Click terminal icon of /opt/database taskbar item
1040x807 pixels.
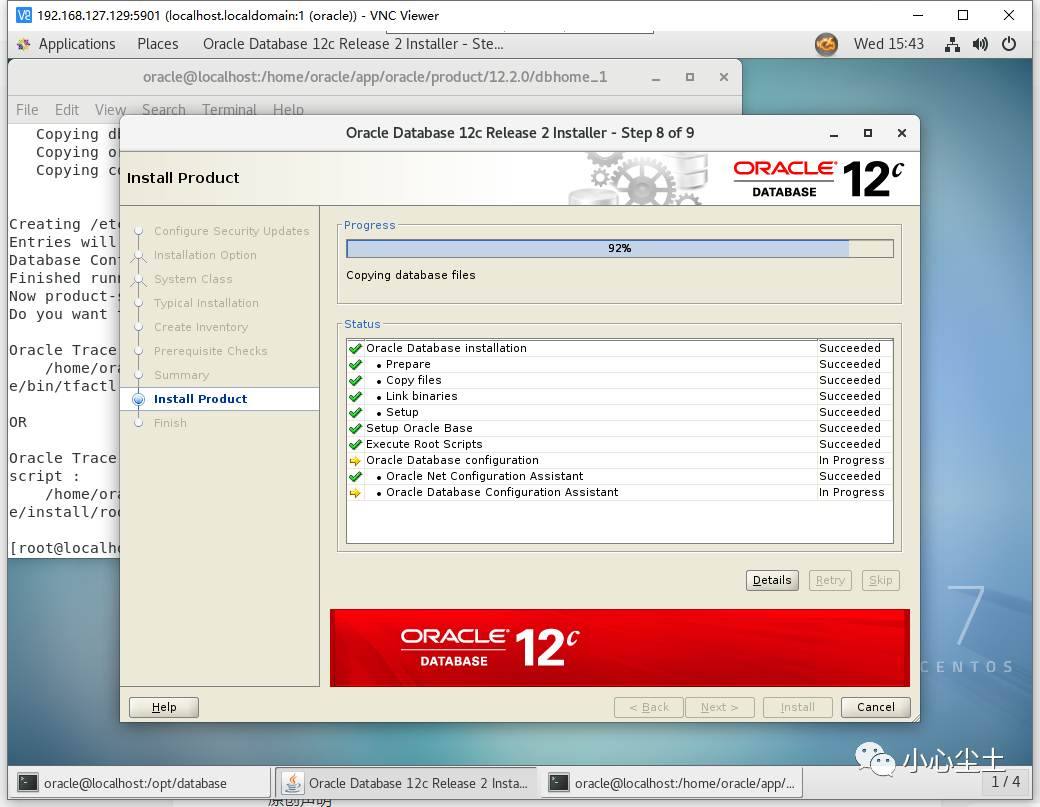point(28,782)
